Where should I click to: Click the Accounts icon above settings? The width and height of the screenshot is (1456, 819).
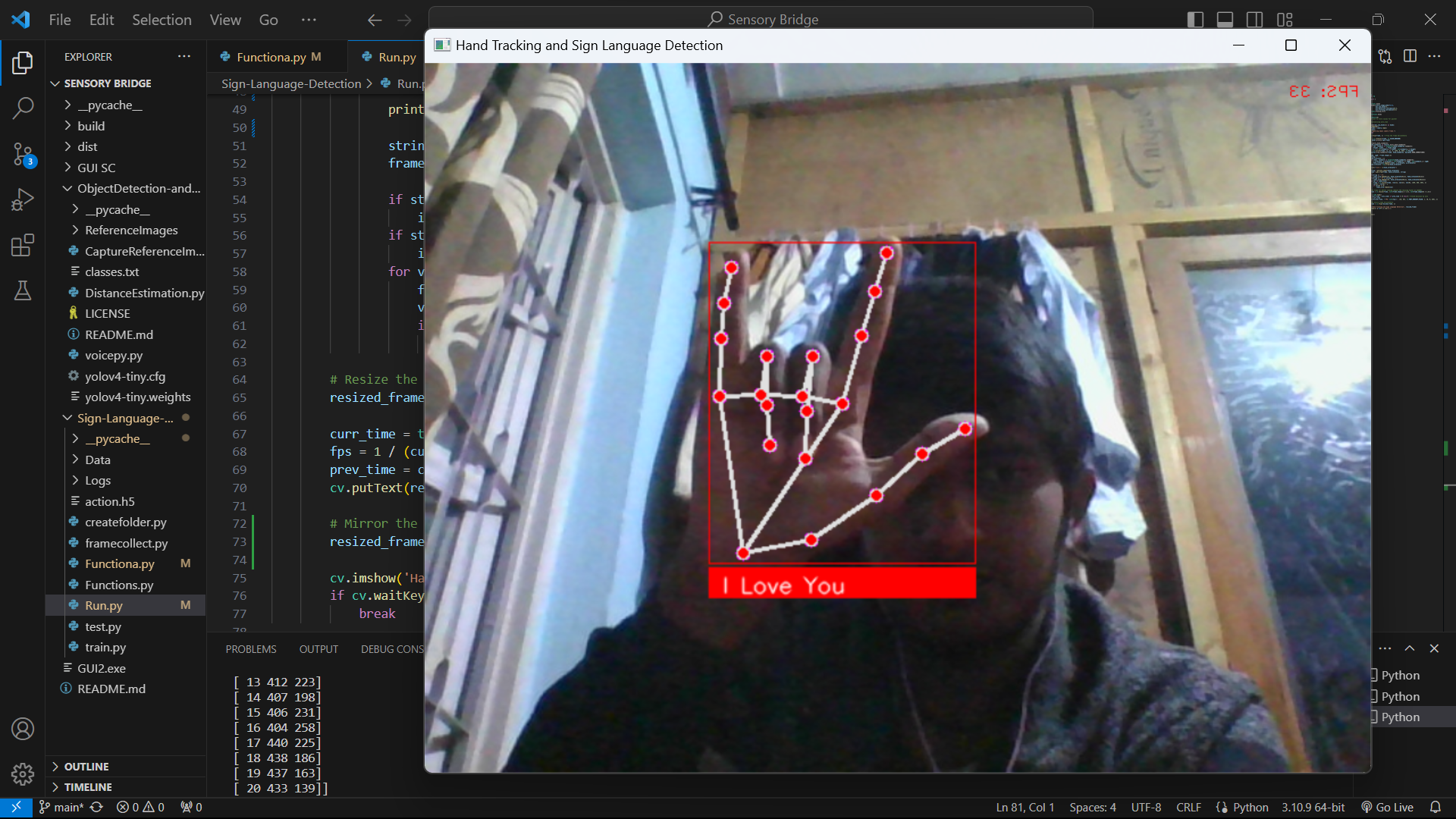tap(23, 729)
